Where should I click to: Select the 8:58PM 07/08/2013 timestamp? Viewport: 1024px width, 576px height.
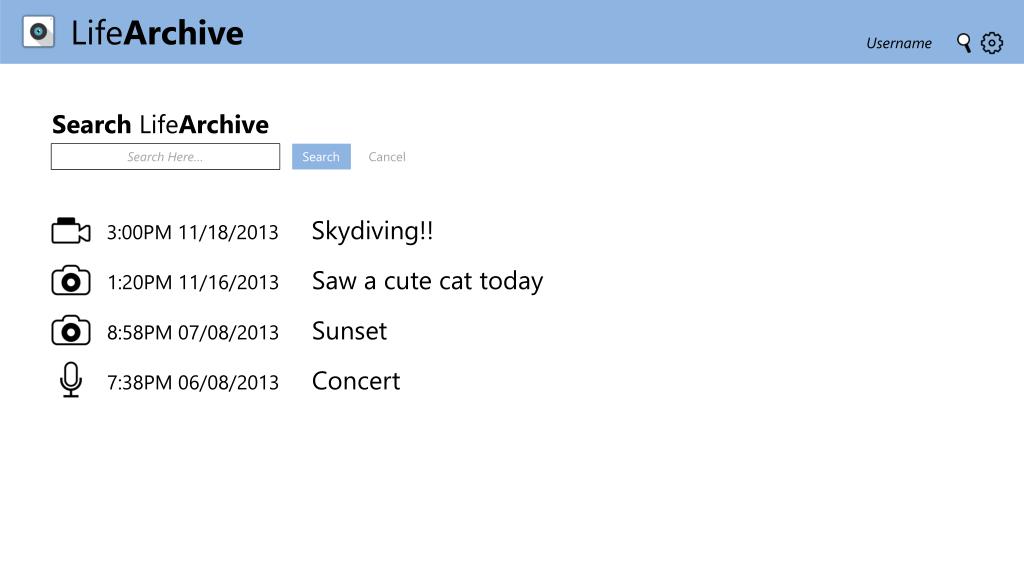point(193,333)
